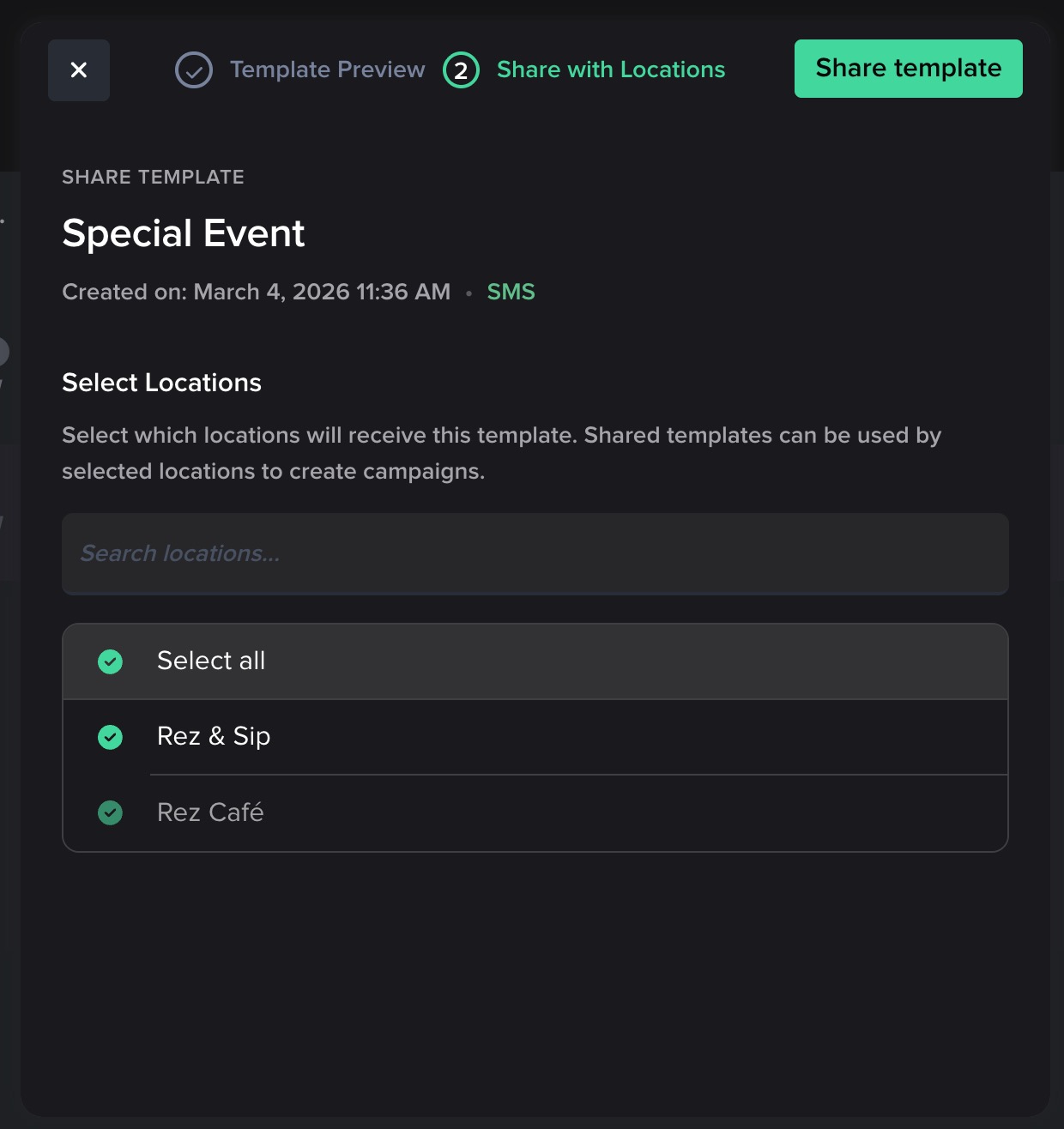Close the share template dialog
The image size is (1064, 1129).
pos(79,70)
